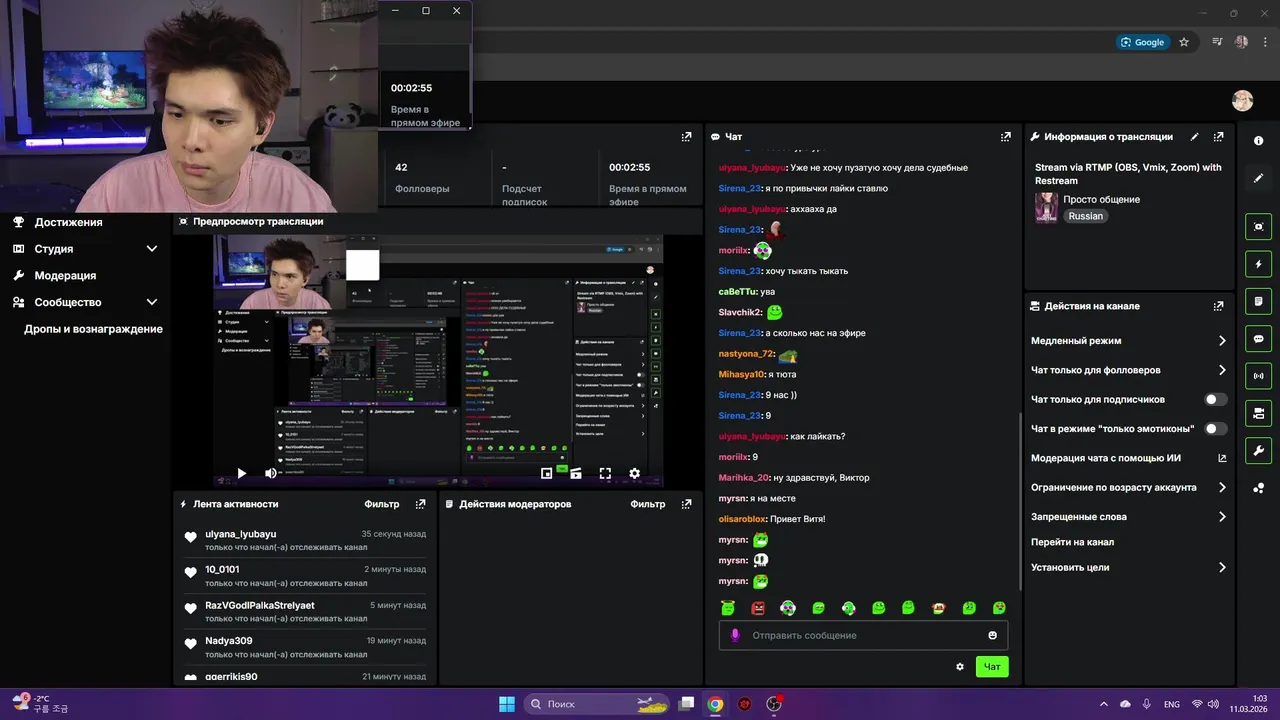1280x720 pixels.
Task: Open the Просто общение category link
Action: pyautogui.click(x=1101, y=199)
